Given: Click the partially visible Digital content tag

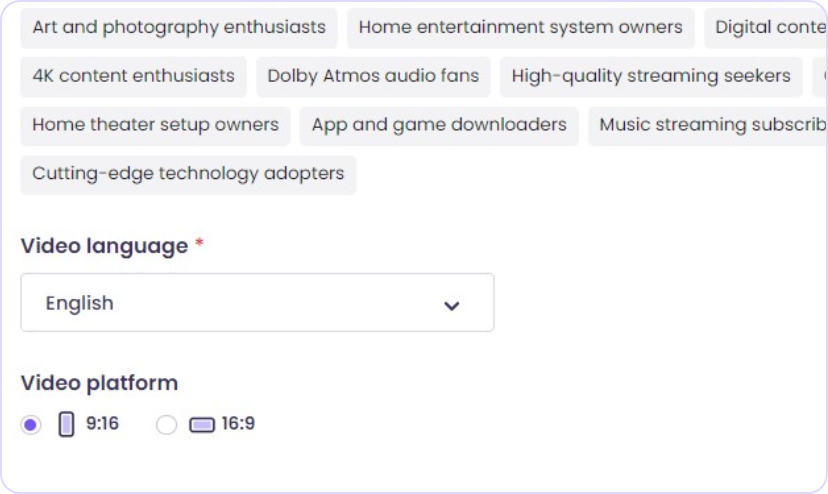Looking at the screenshot, I should click(768, 28).
